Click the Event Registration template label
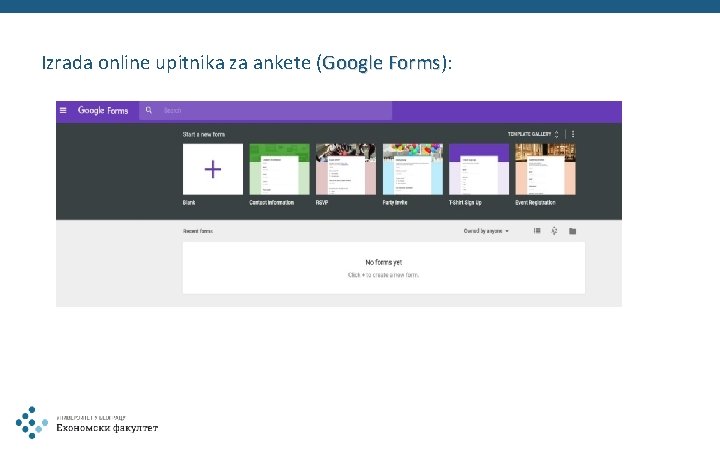 [535, 202]
